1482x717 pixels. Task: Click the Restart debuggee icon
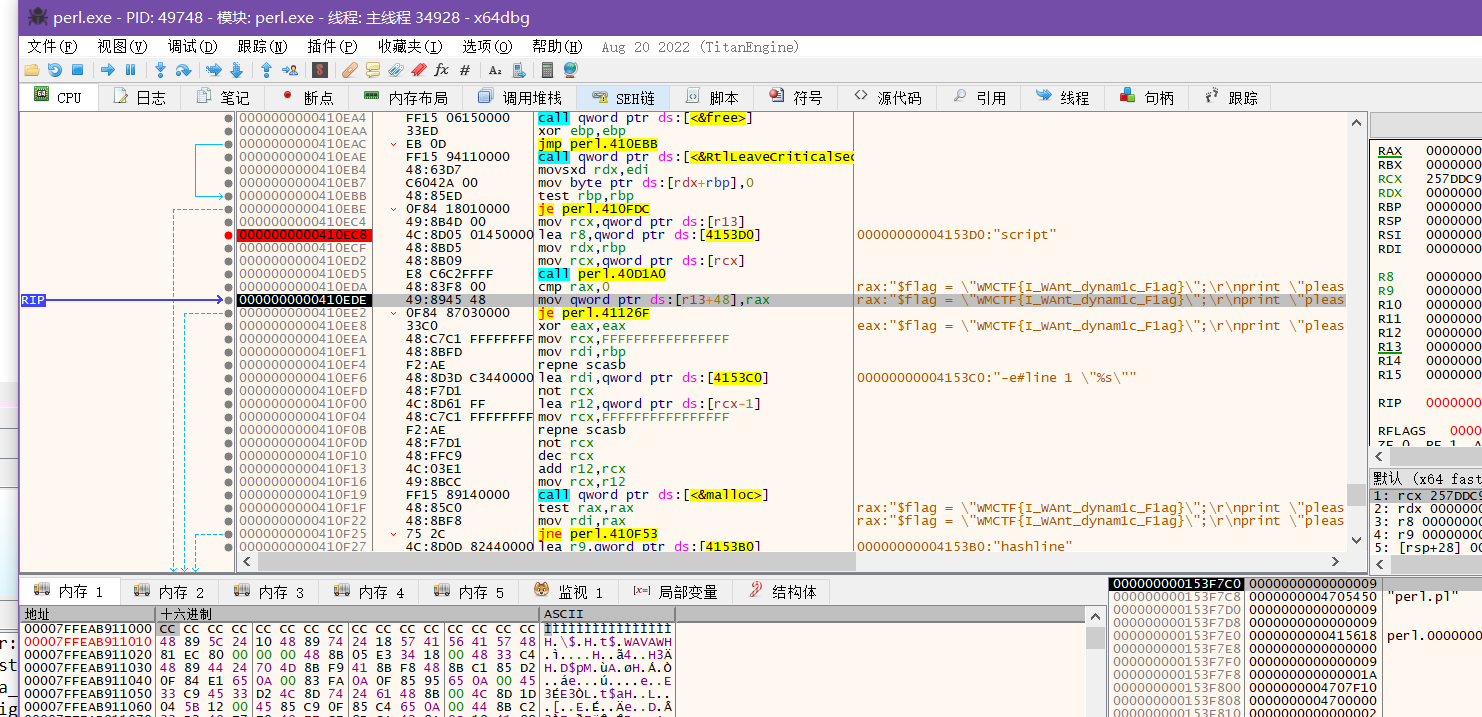click(54, 70)
